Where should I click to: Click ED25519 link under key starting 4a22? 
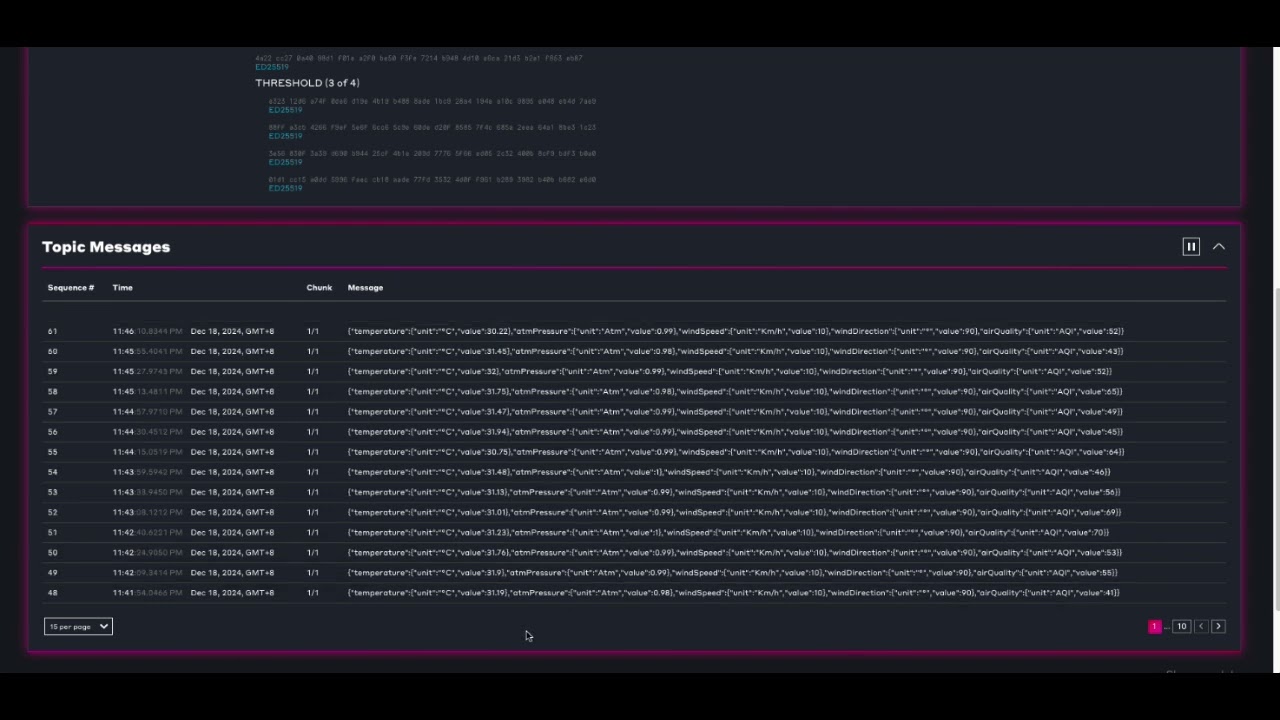[x=272, y=67]
